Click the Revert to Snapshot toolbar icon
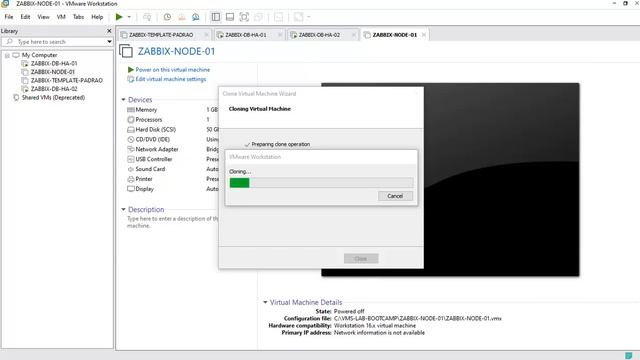640x360 pixels. [182, 17]
